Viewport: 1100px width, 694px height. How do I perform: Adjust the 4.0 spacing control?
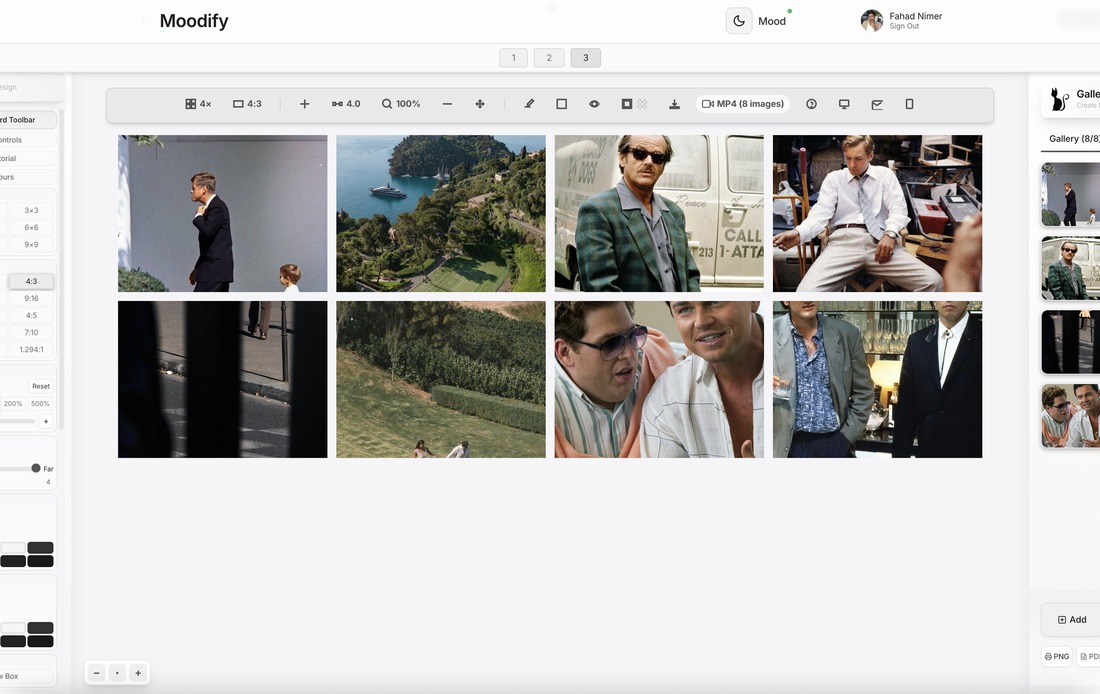point(346,104)
